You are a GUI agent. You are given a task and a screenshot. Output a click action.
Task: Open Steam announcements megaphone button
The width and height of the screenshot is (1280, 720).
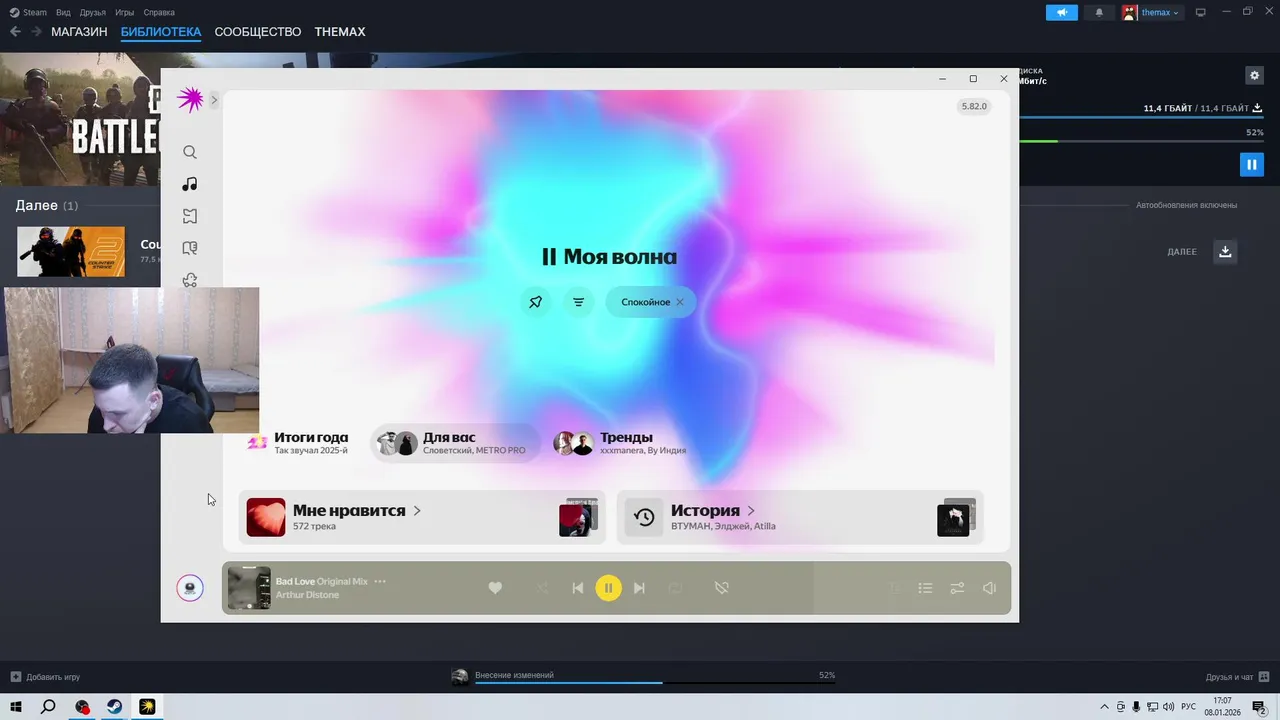tap(1062, 12)
